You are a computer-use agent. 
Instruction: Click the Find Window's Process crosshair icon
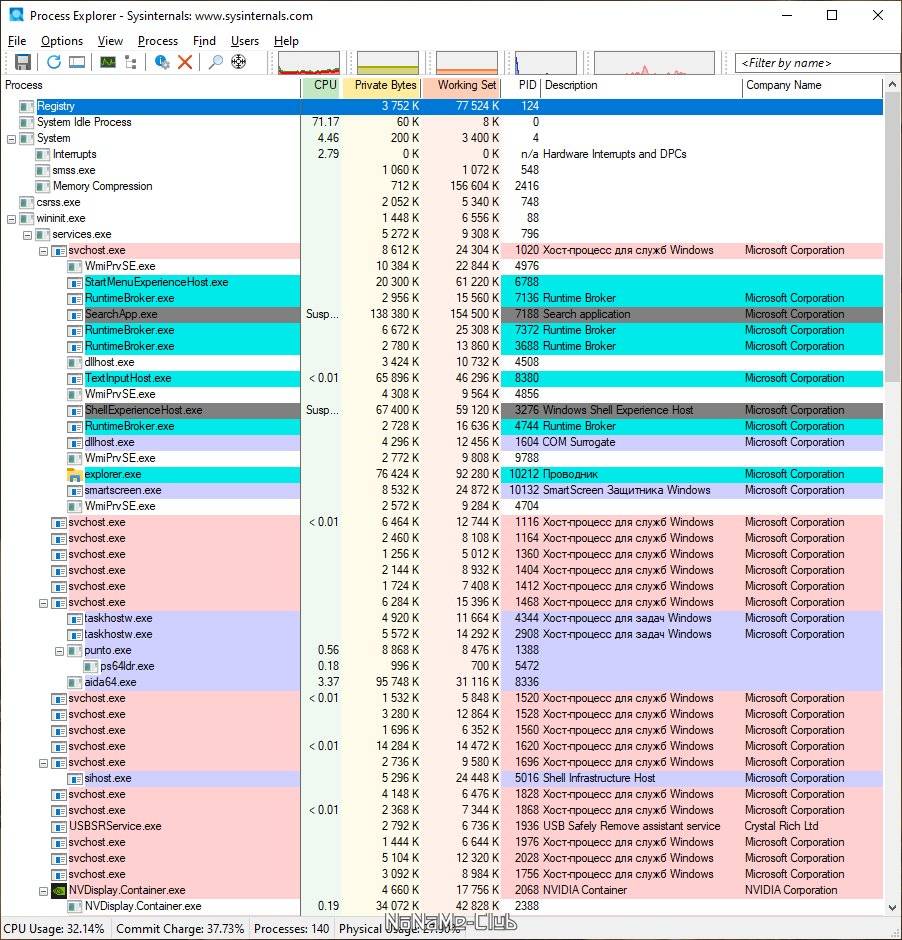click(x=239, y=62)
